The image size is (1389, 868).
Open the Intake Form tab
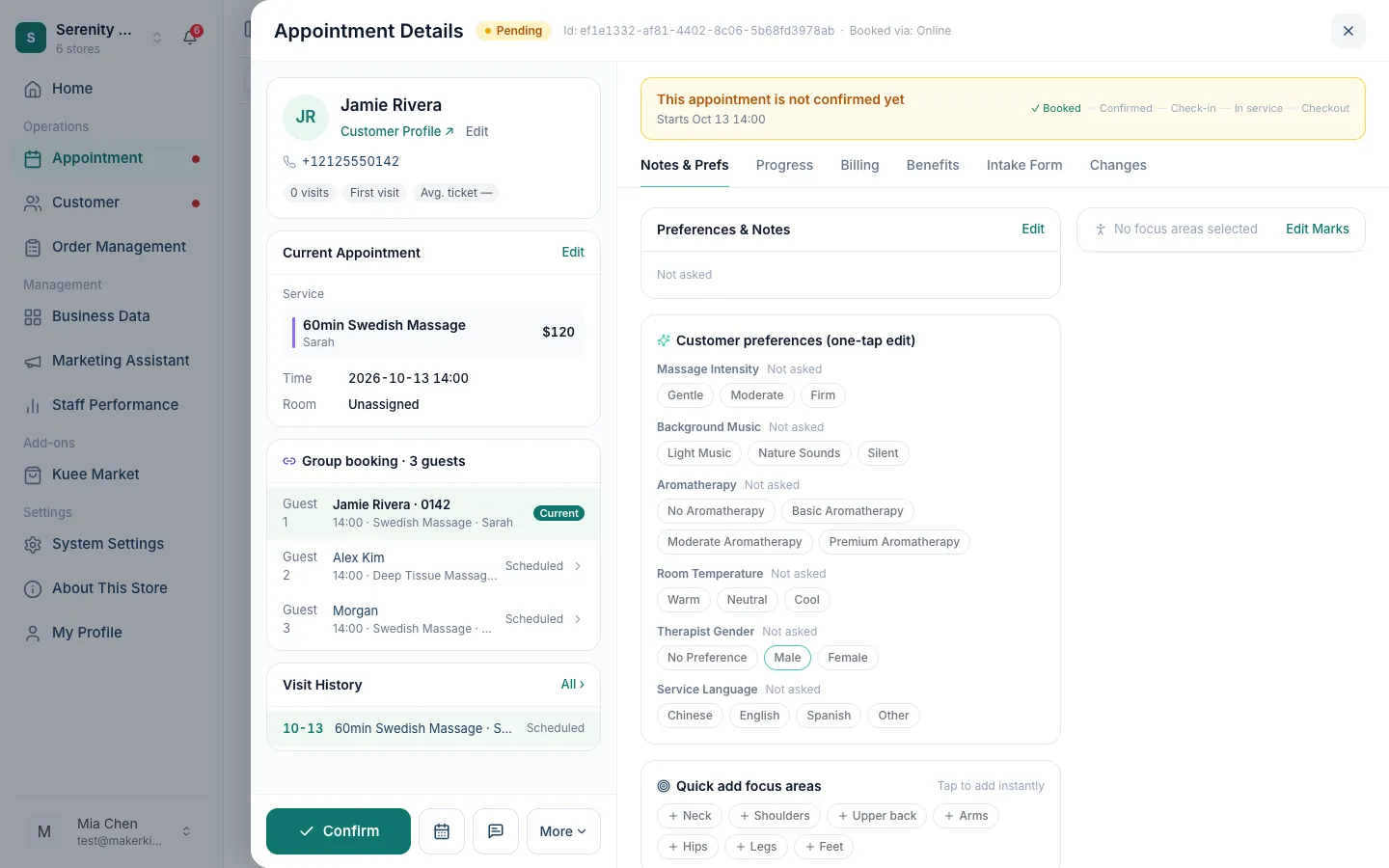tap(1024, 165)
